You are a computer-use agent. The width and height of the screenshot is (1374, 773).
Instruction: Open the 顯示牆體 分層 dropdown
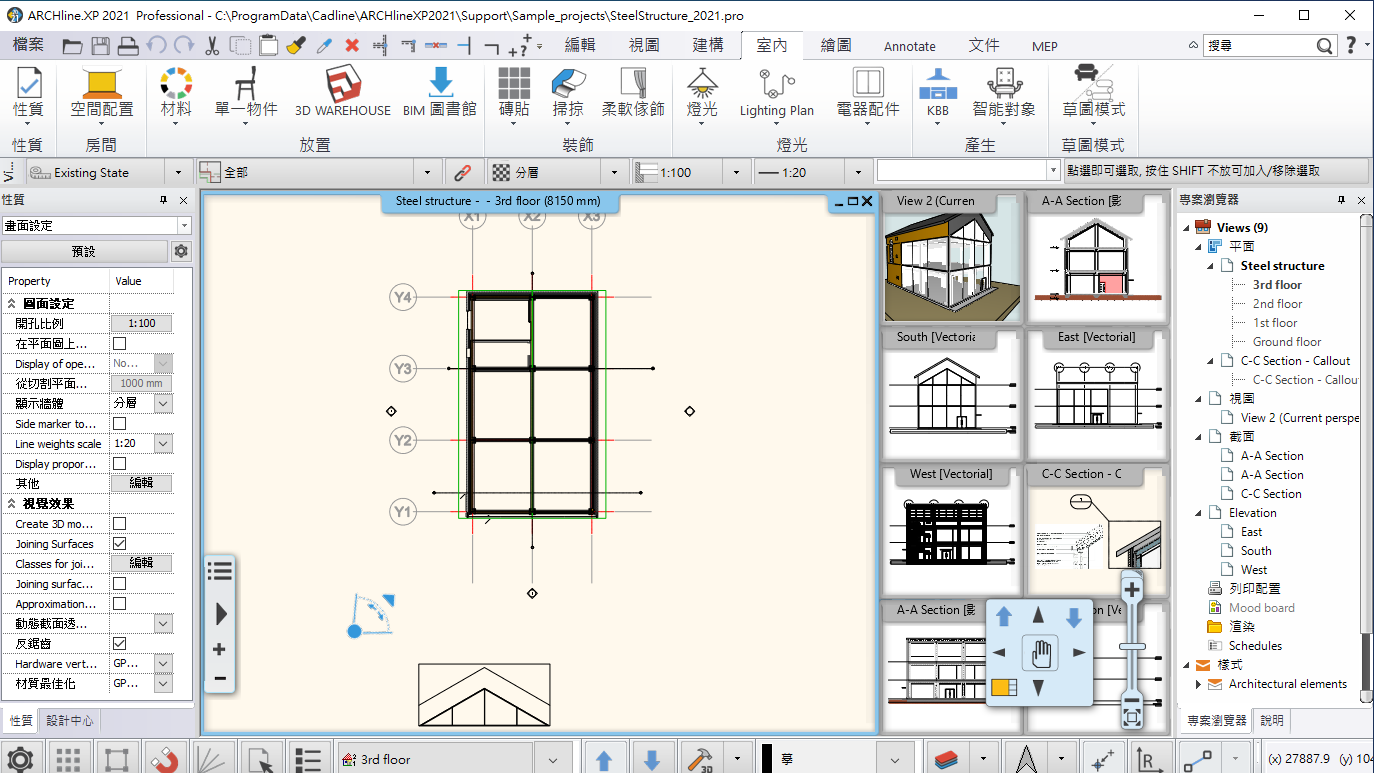click(162, 404)
